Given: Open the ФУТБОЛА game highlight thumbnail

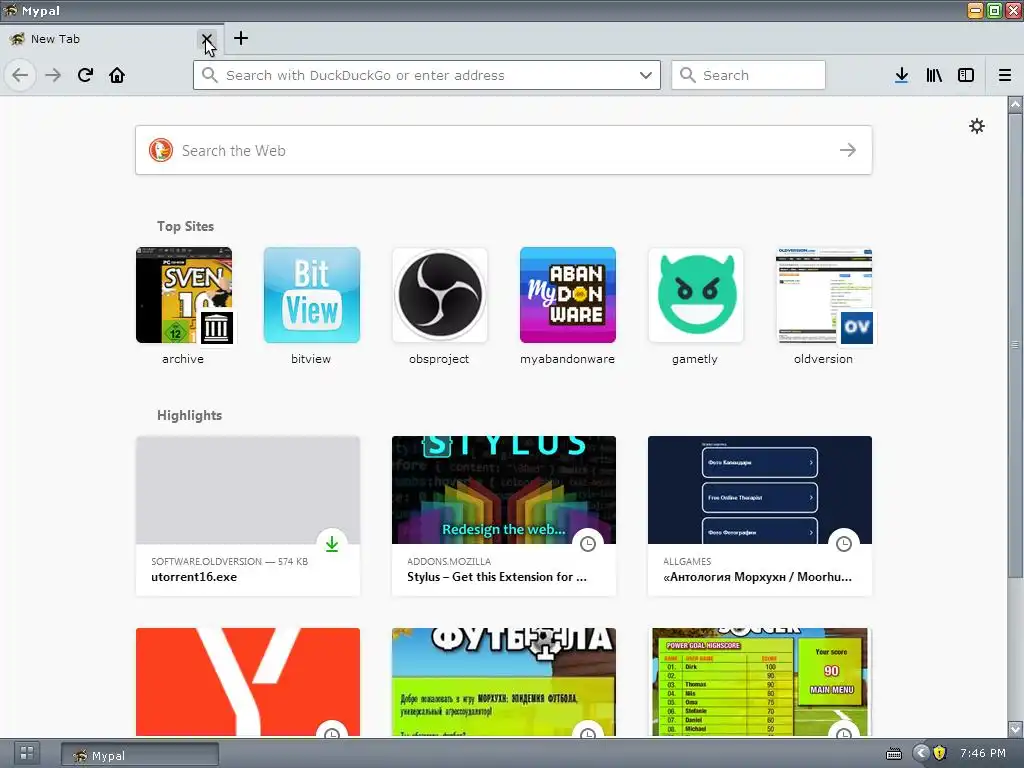Looking at the screenshot, I should [x=504, y=682].
